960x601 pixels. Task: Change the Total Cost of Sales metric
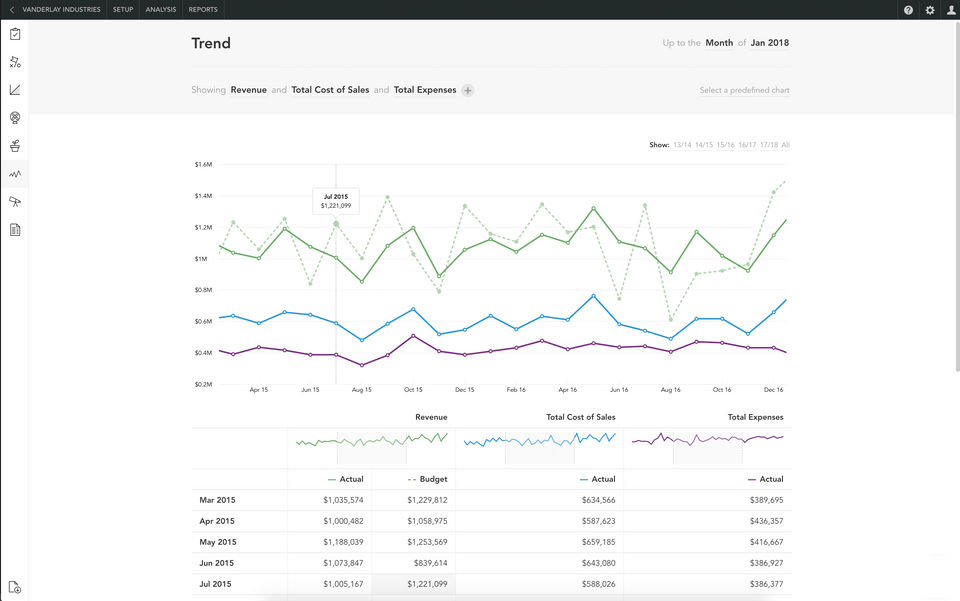330,90
